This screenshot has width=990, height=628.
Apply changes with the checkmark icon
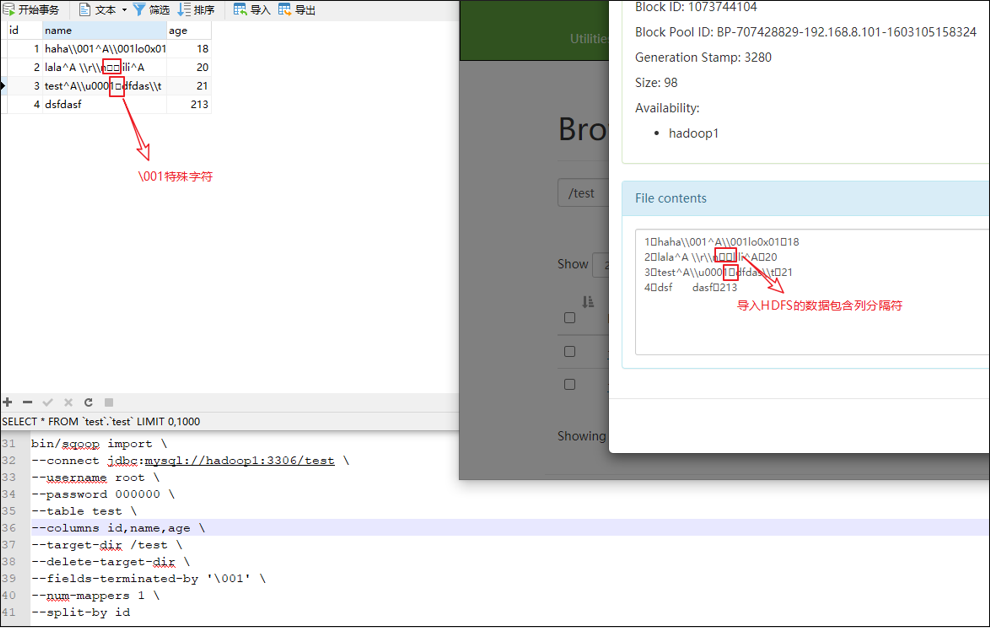(x=47, y=402)
